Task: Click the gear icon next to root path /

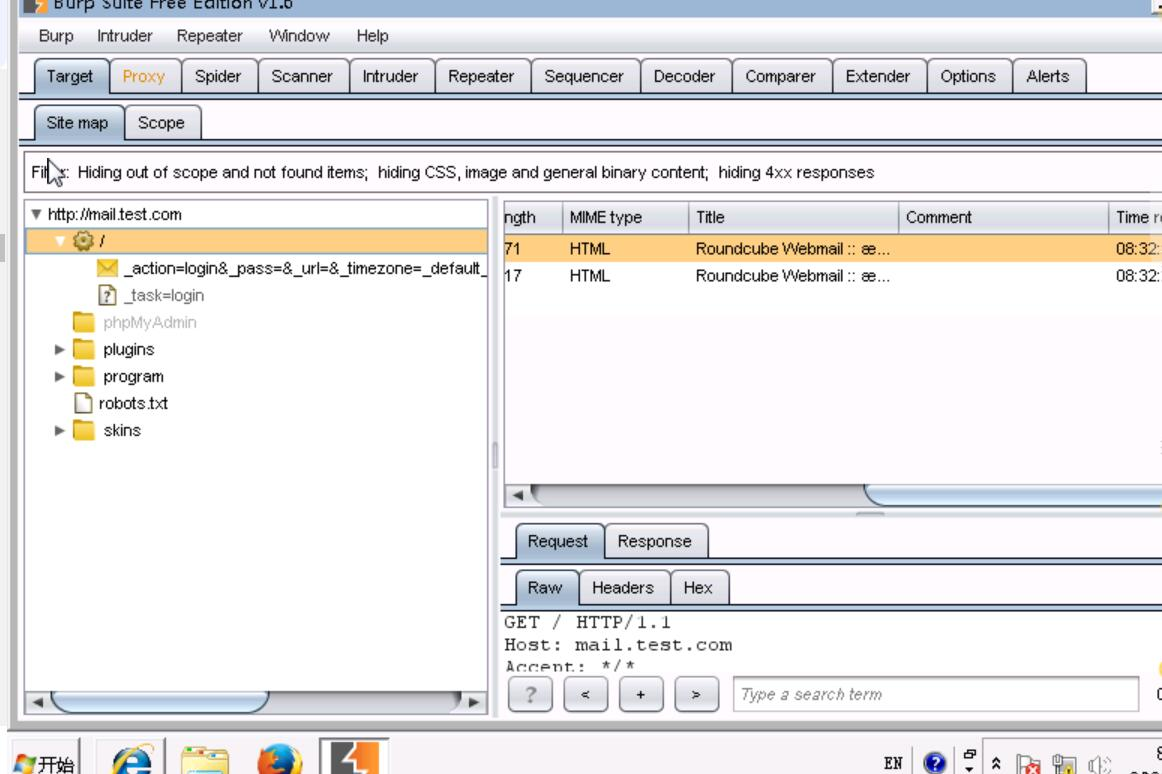Action: [x=83, y=240]
